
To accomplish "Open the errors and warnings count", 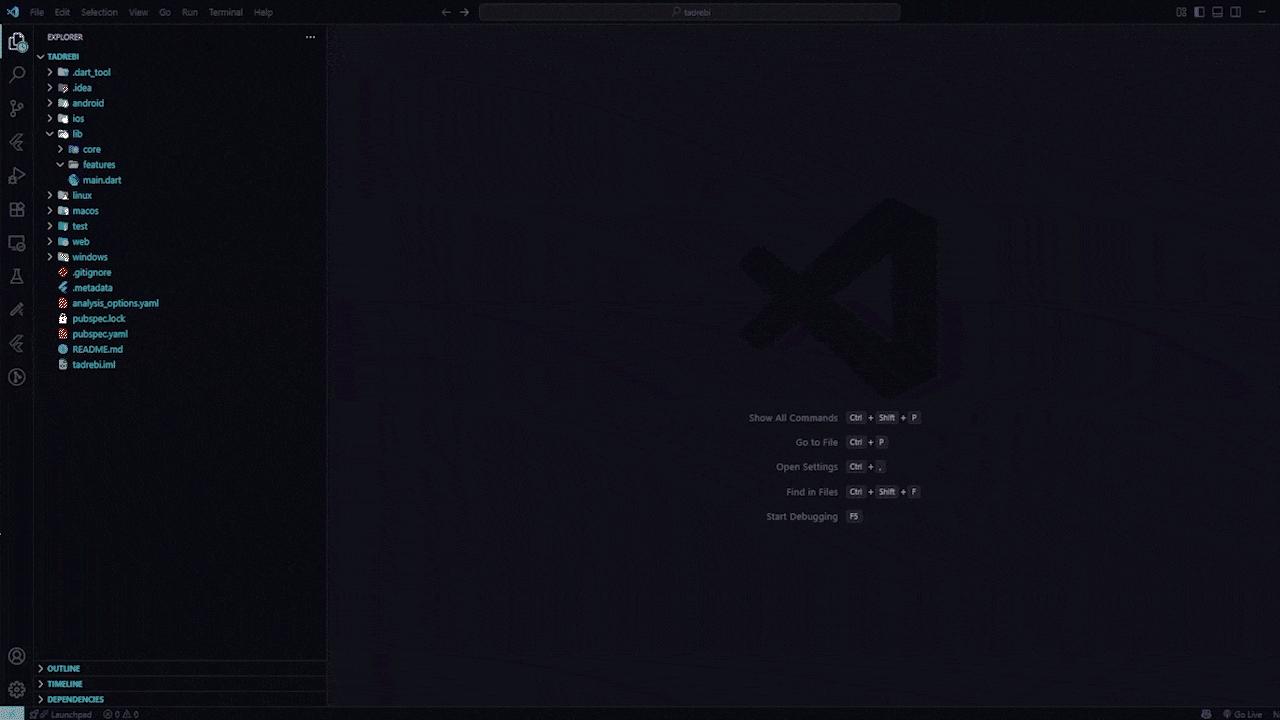I will click(121, 714).
